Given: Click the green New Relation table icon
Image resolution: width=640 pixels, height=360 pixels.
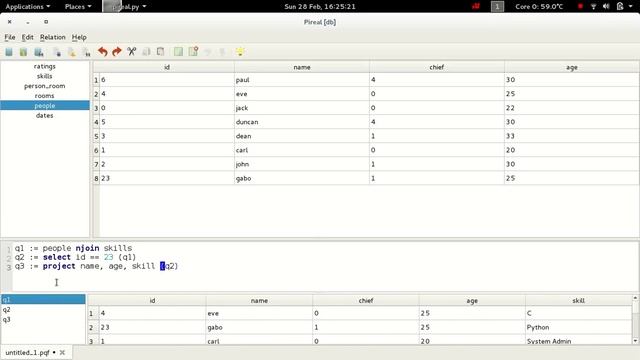Looking at the screenshot, I should point(178,51).
